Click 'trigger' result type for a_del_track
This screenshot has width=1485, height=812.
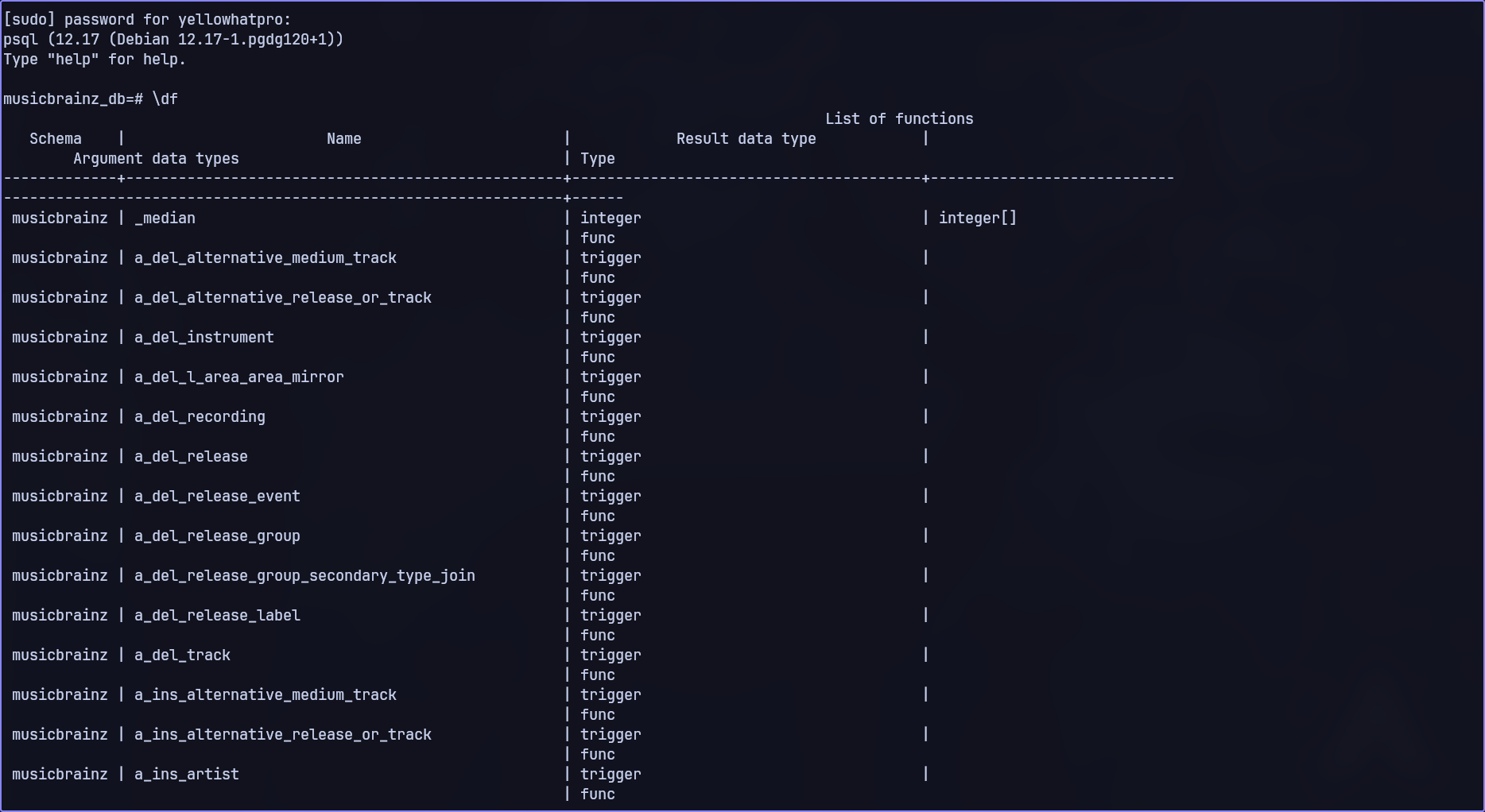(611, 655)
